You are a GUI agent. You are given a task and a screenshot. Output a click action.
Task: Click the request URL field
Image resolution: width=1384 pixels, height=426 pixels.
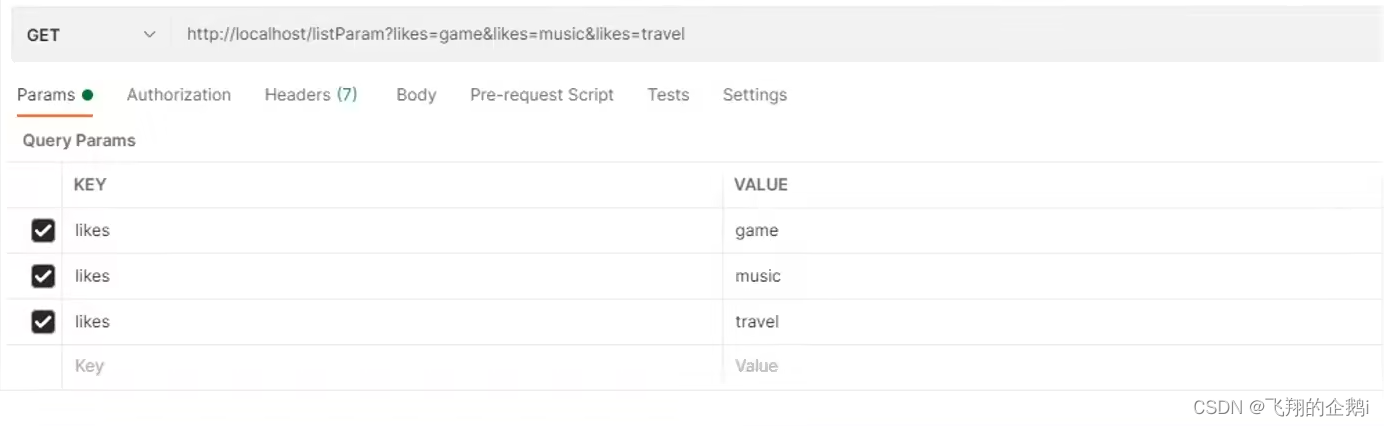(777, 34)
